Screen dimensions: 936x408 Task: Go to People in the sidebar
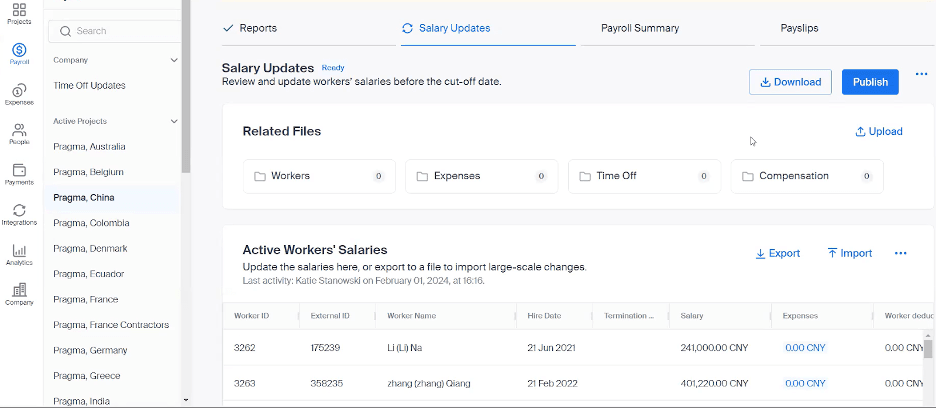(19, 134)
